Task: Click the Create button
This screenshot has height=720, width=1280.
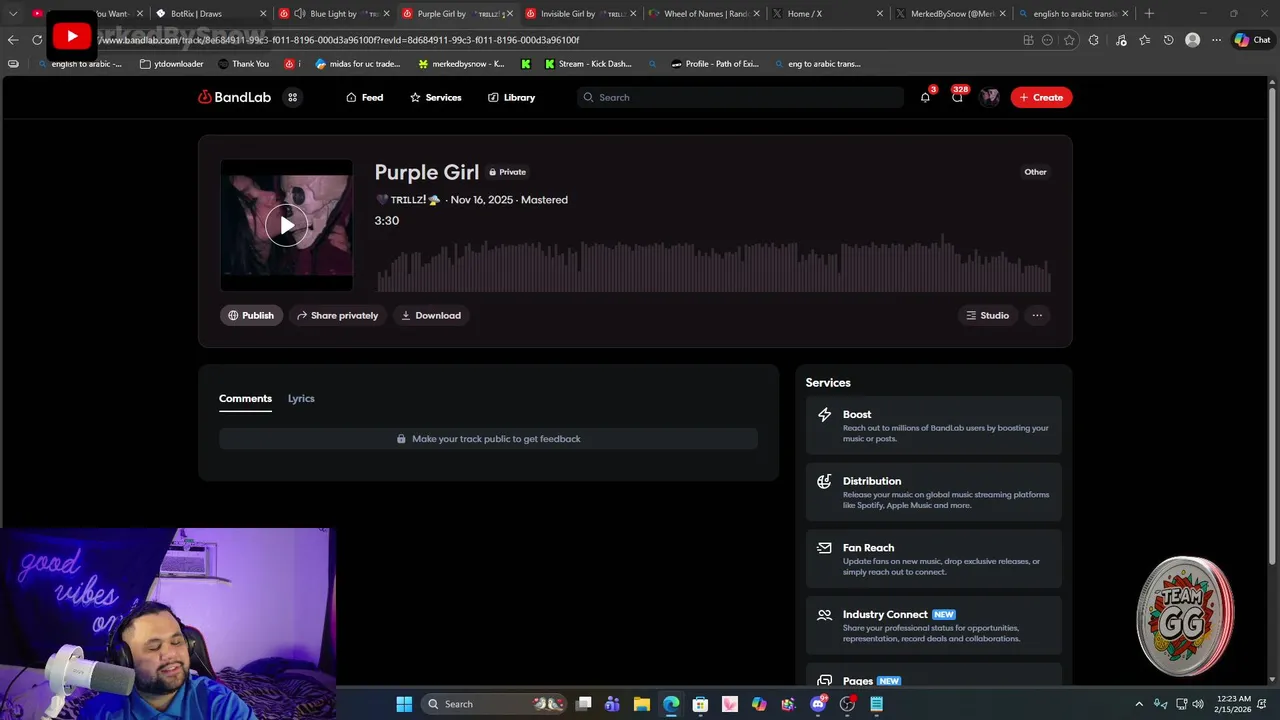Action: (1041, 97)
